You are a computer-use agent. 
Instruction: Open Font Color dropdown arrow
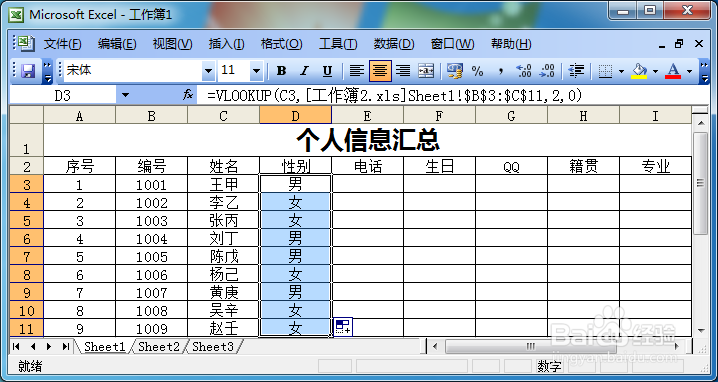(x=690, y=71)
